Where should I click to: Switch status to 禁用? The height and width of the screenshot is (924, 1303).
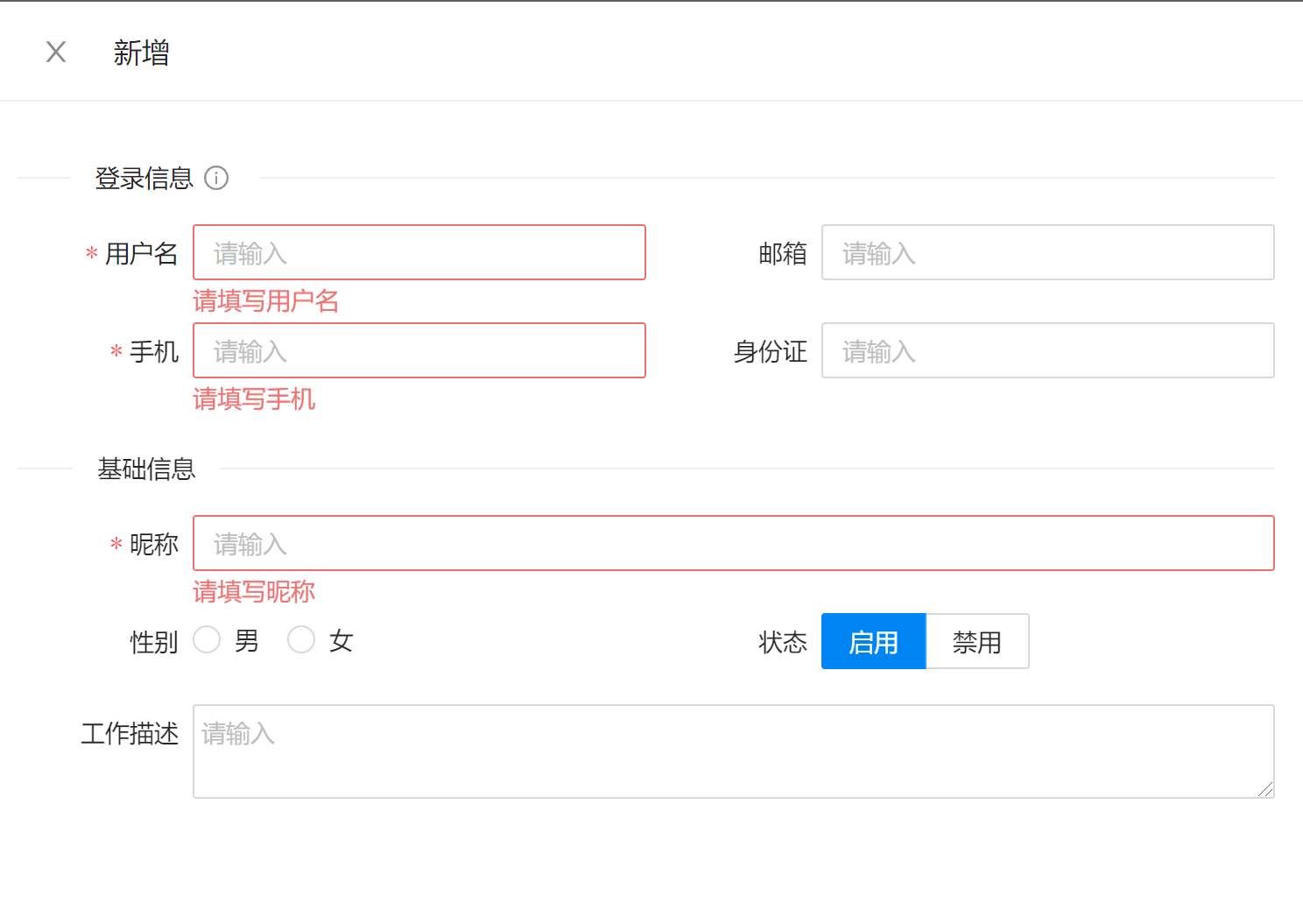977,642
